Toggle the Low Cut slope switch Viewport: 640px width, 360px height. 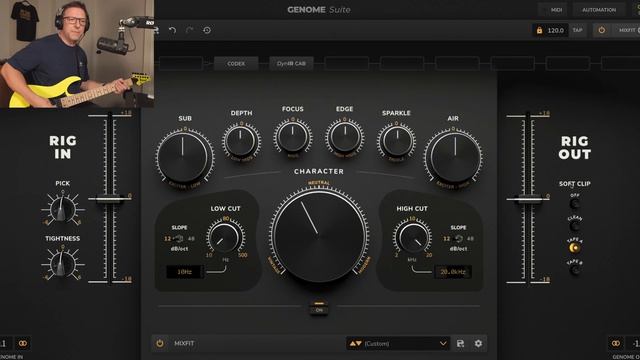179,238
